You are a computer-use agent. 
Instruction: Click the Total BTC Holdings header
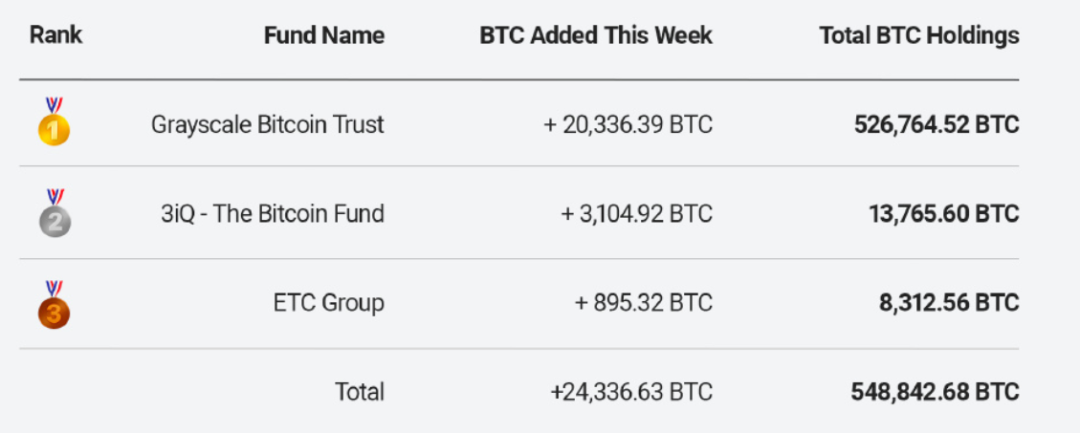click(919, 36)
